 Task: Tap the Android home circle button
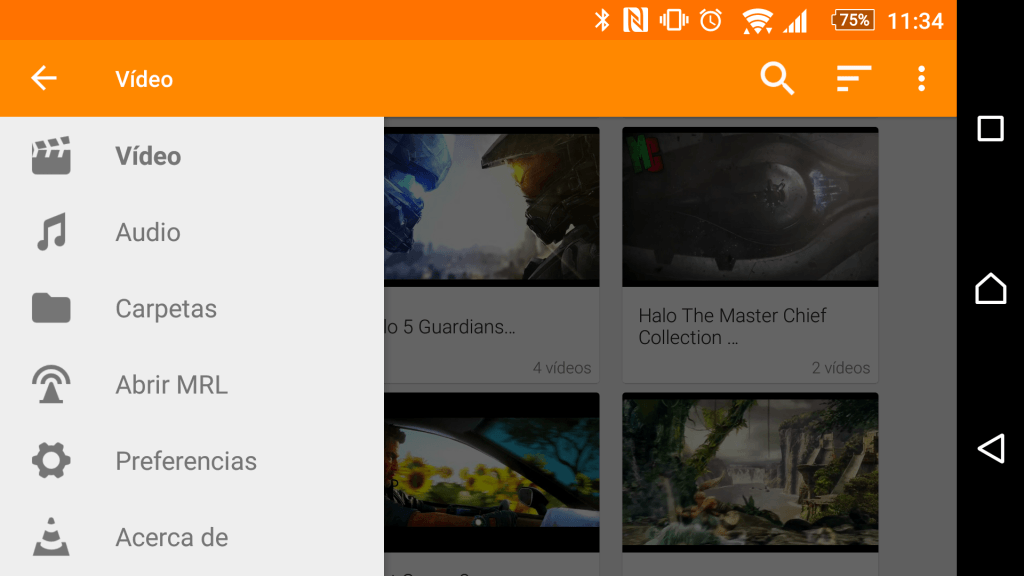[x=990, y=288]
